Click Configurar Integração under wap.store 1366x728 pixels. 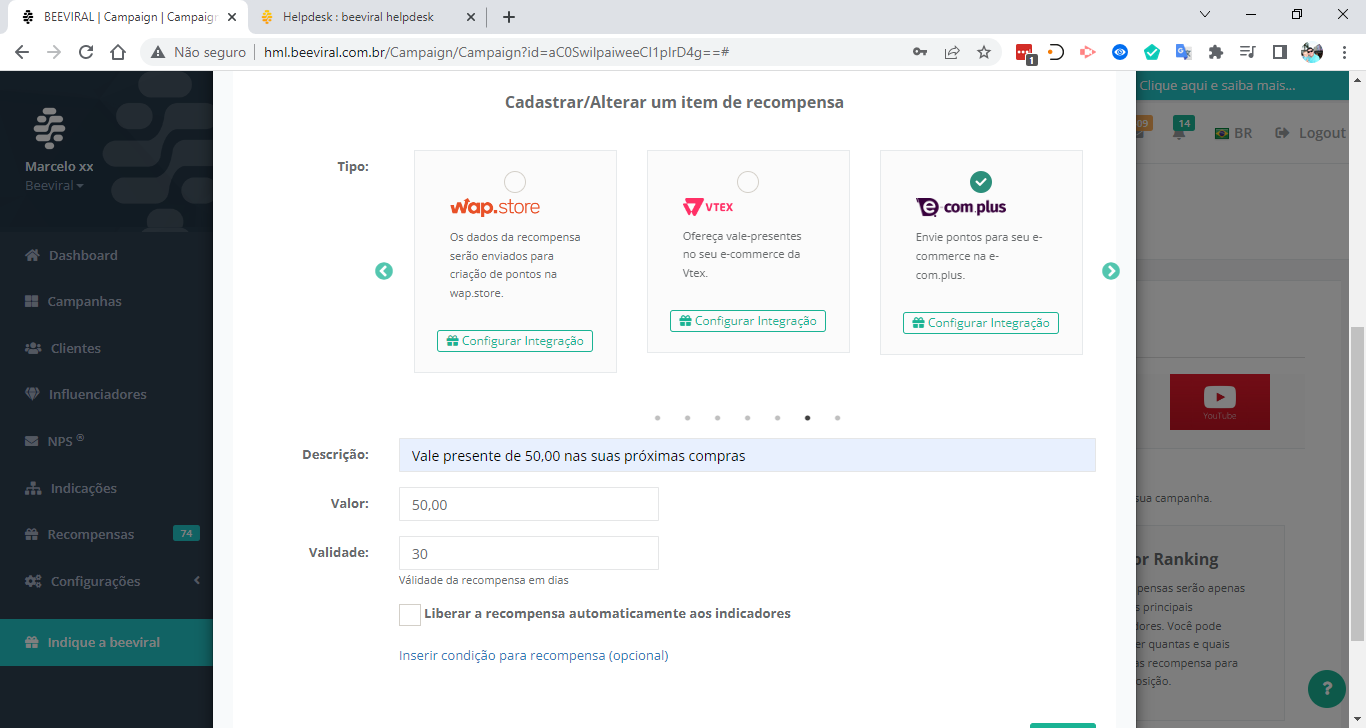click(515, 341)
